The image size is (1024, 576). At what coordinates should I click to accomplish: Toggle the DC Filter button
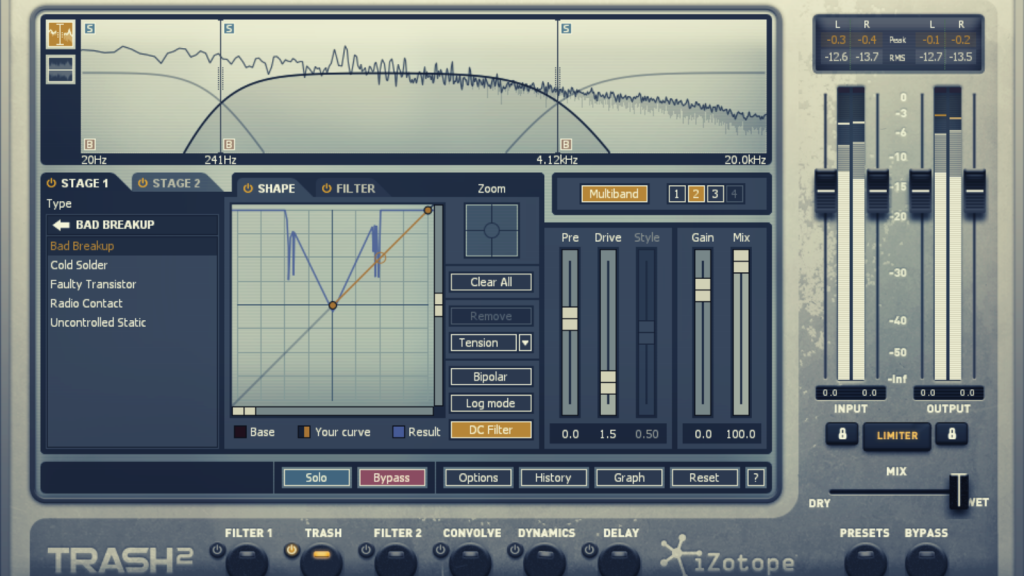point(491,430)
